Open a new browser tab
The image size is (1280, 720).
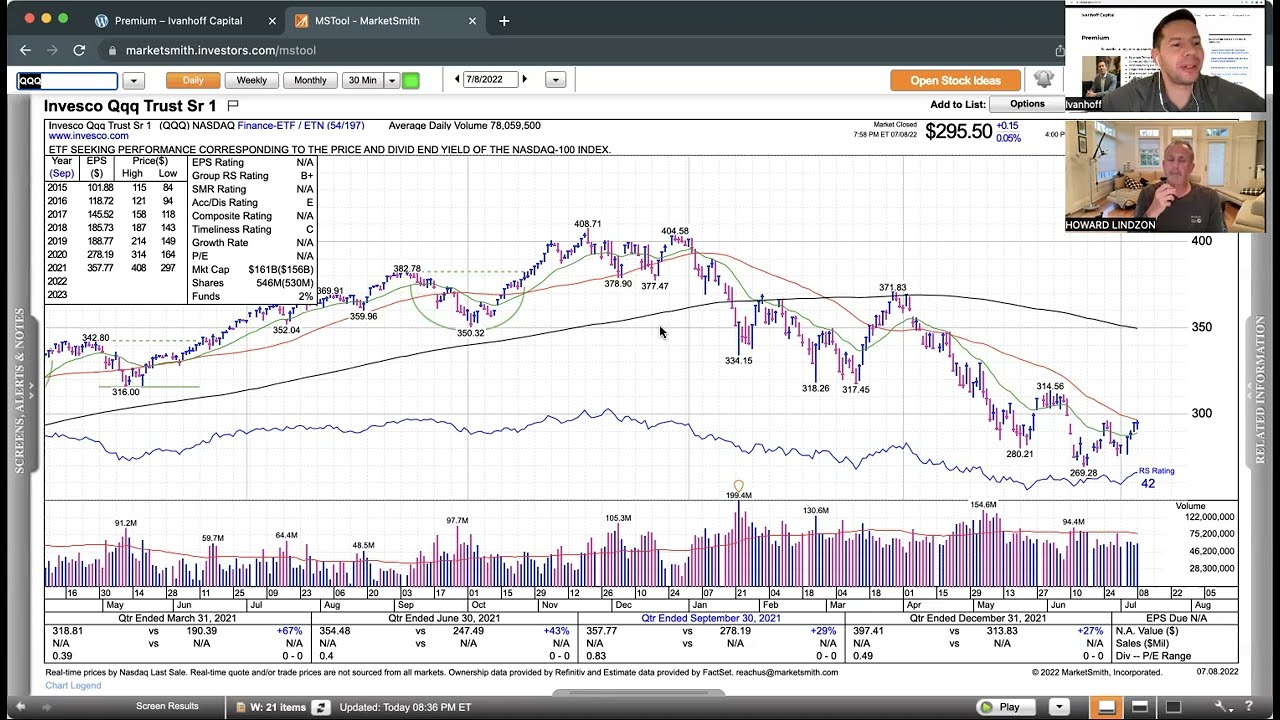pyautogui.click(x=504, y=20)
